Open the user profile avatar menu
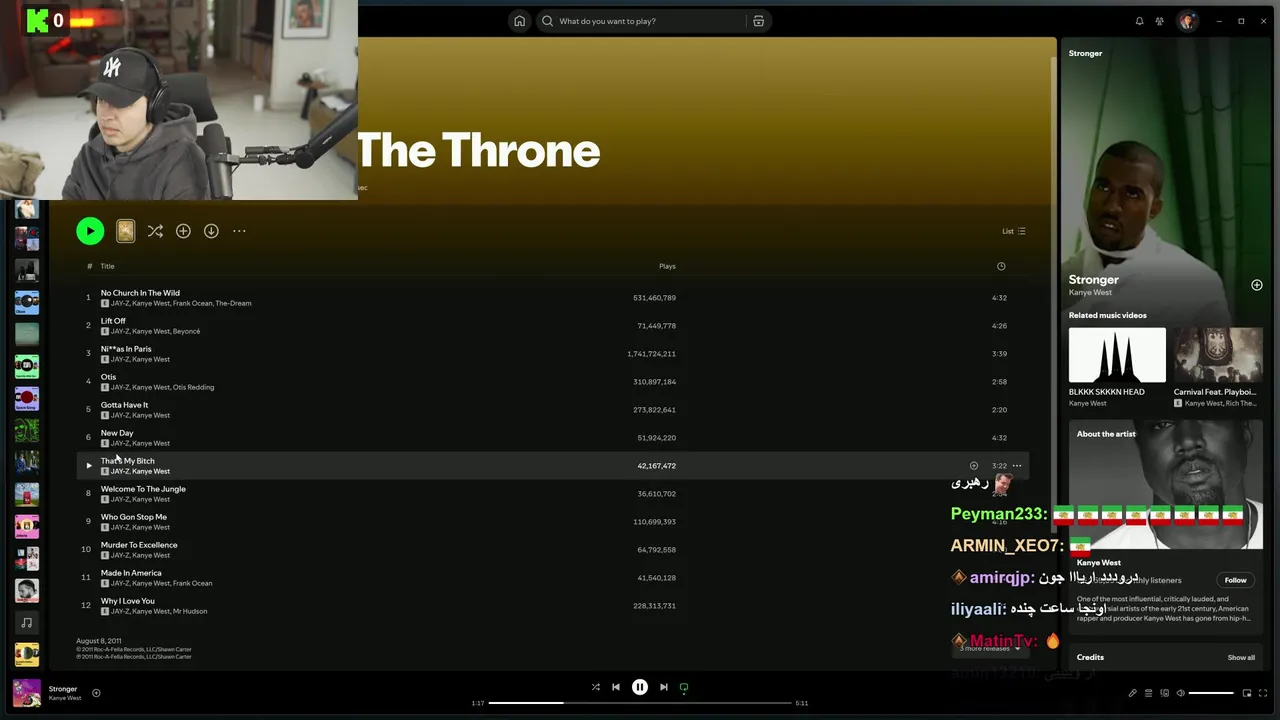Viewport: 1280px width, 720px height. (1187, 21)
